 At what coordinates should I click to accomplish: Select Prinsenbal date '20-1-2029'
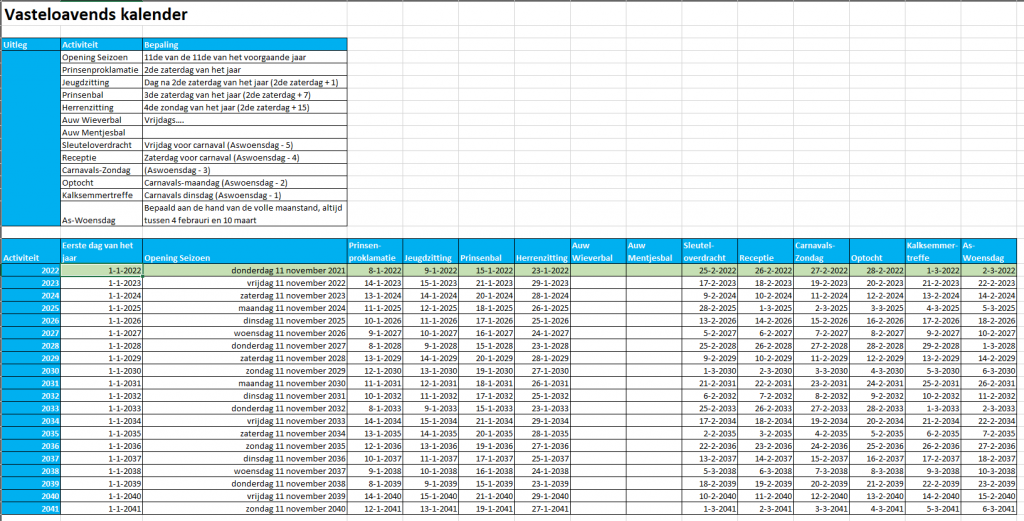[x=487, y=358]
